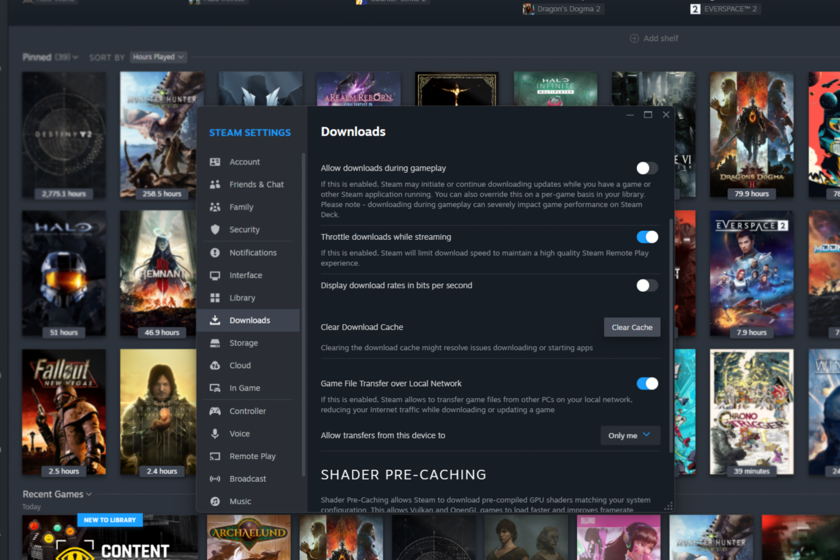Enable Allow downloads during gameplay

[x=647, y=168]
